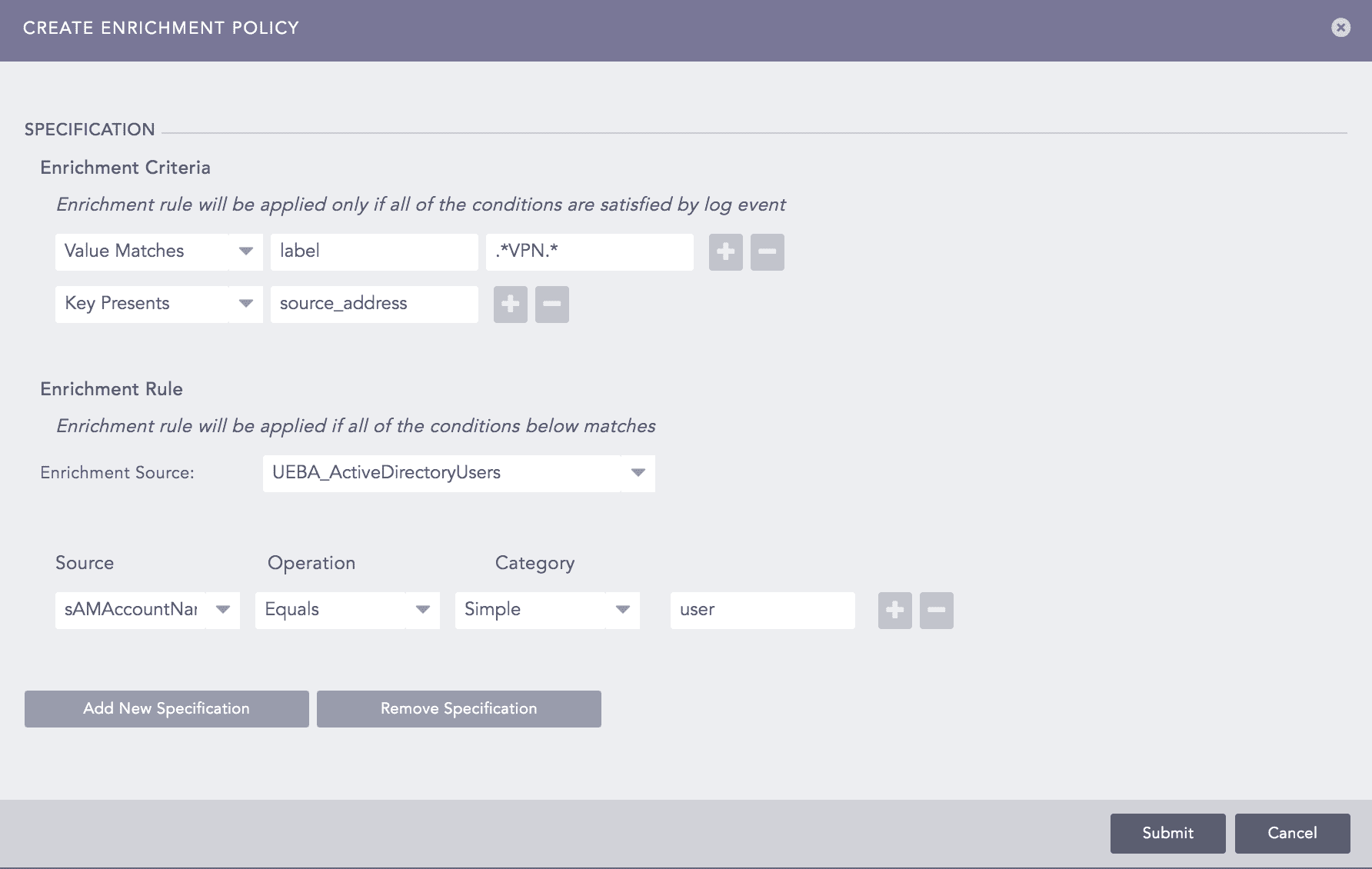Click the .*VPN.* value input field
Screen dimensions: 1372x869
tap(589, 251)
